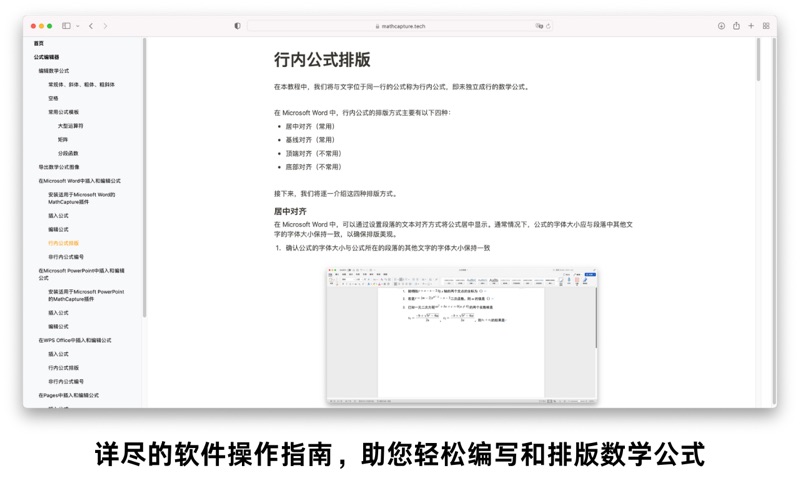Open 非行内公式编号 under the Word section
The height and width of the screenshot is (500, 800).
click(66, 257)
